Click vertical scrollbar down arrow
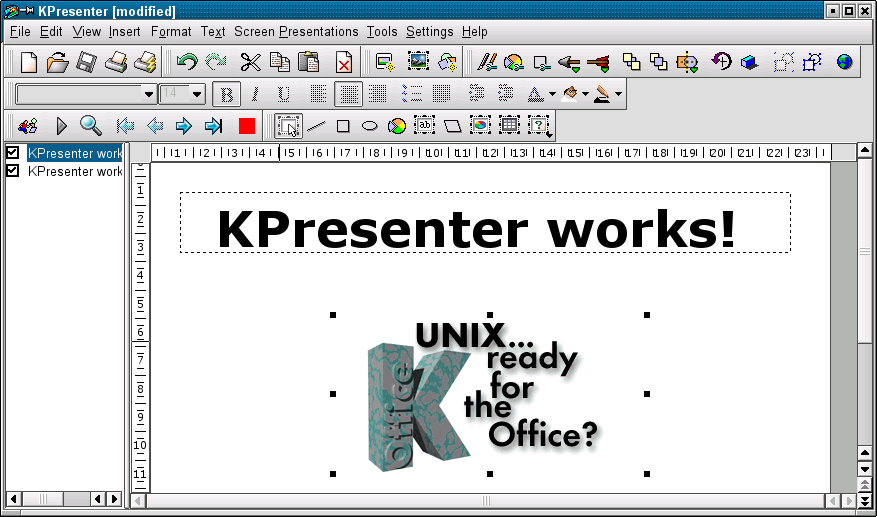Screen dimensions: 877x517 [865, 469]
